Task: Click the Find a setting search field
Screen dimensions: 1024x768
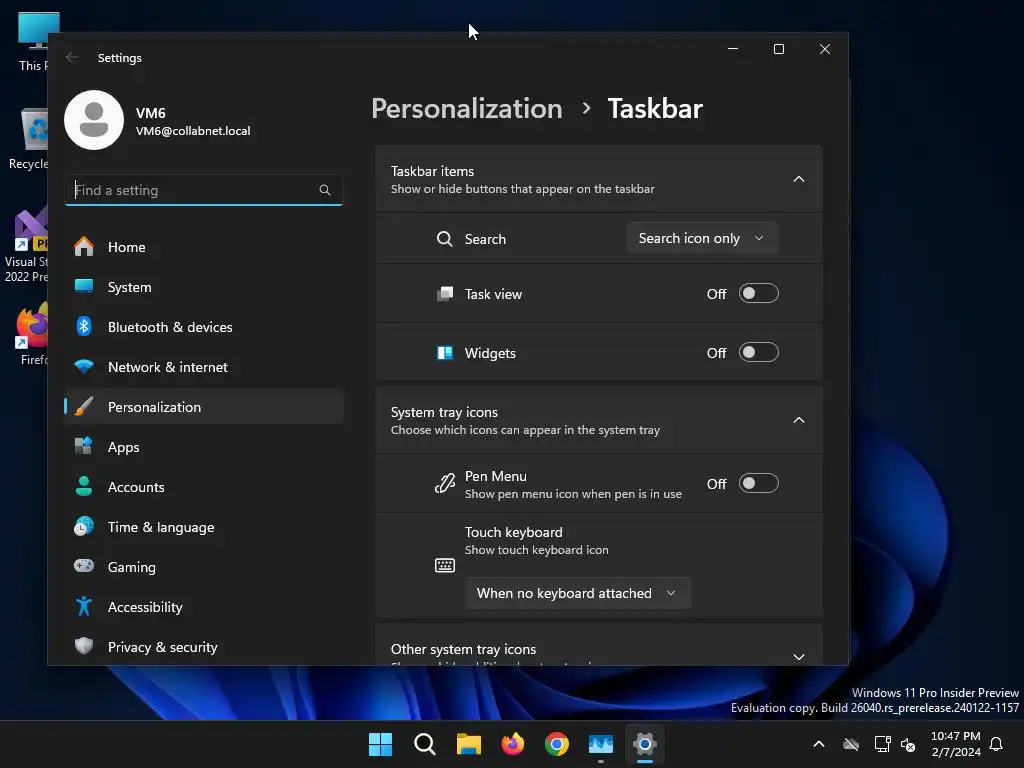Action: point(204,190)
